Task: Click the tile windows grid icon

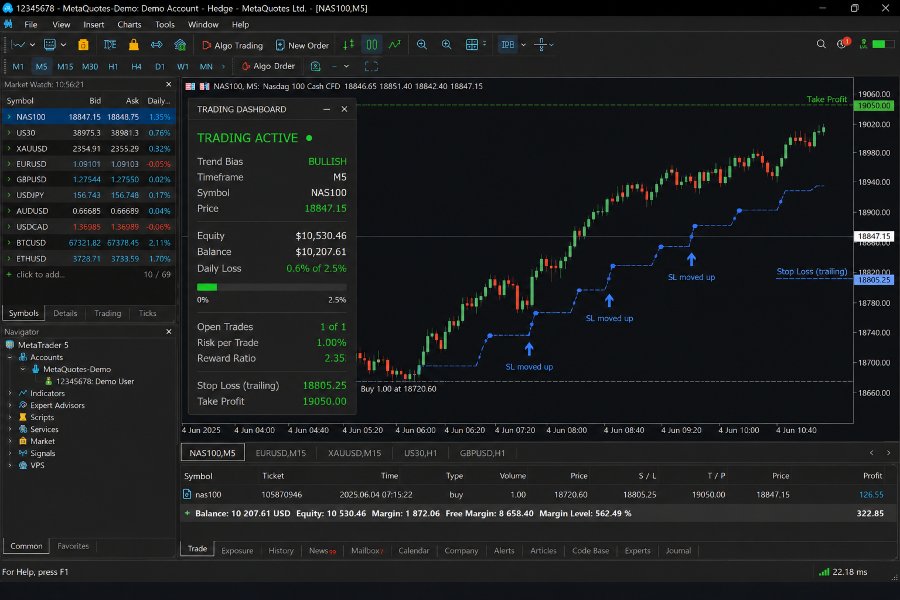Action: click(472, 45)
